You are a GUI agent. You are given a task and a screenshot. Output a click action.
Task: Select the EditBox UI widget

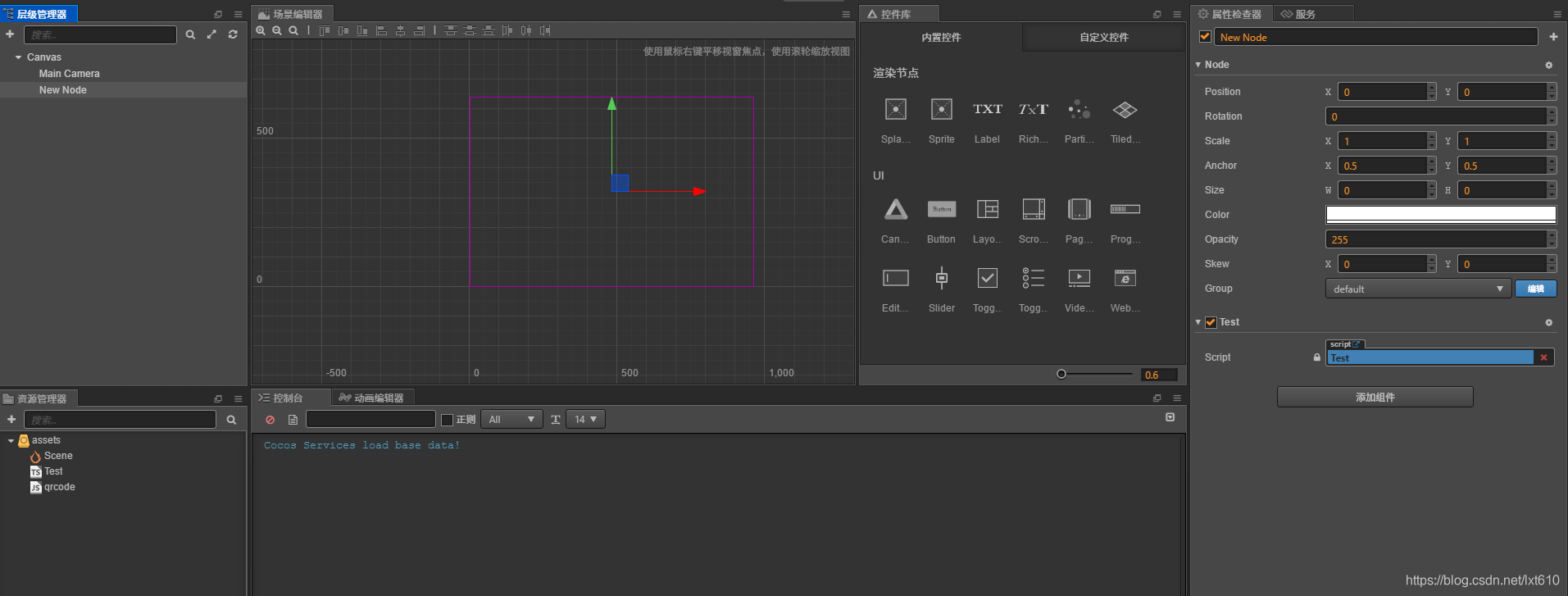point(896,278)
